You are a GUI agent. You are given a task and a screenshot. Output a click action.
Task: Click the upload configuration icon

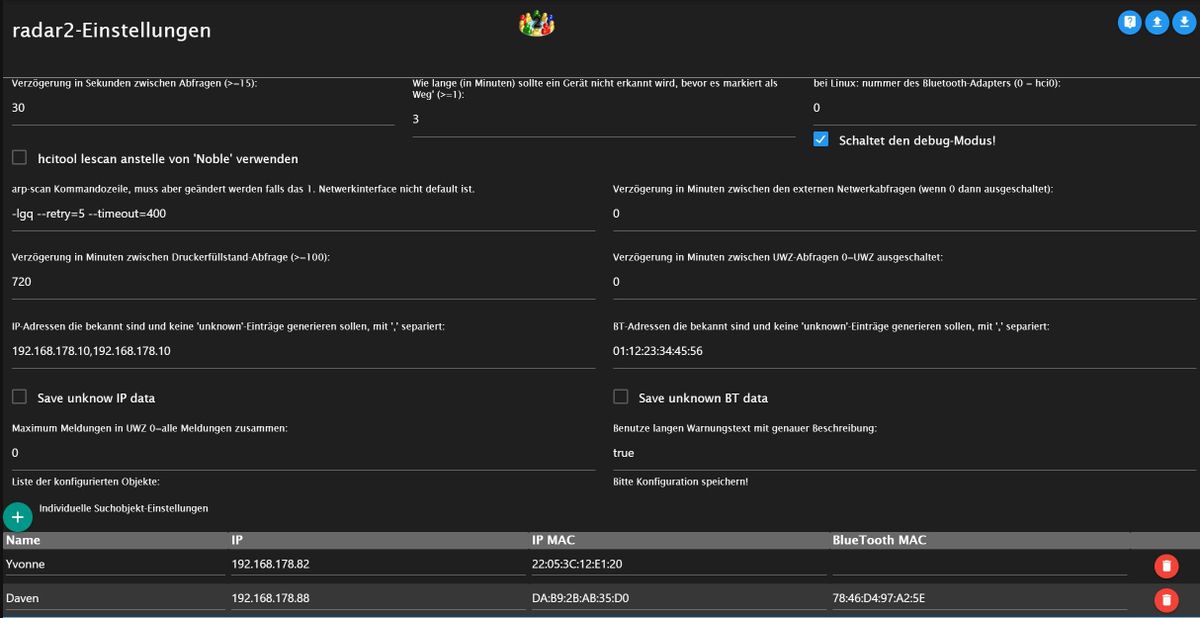(1157, 22)
